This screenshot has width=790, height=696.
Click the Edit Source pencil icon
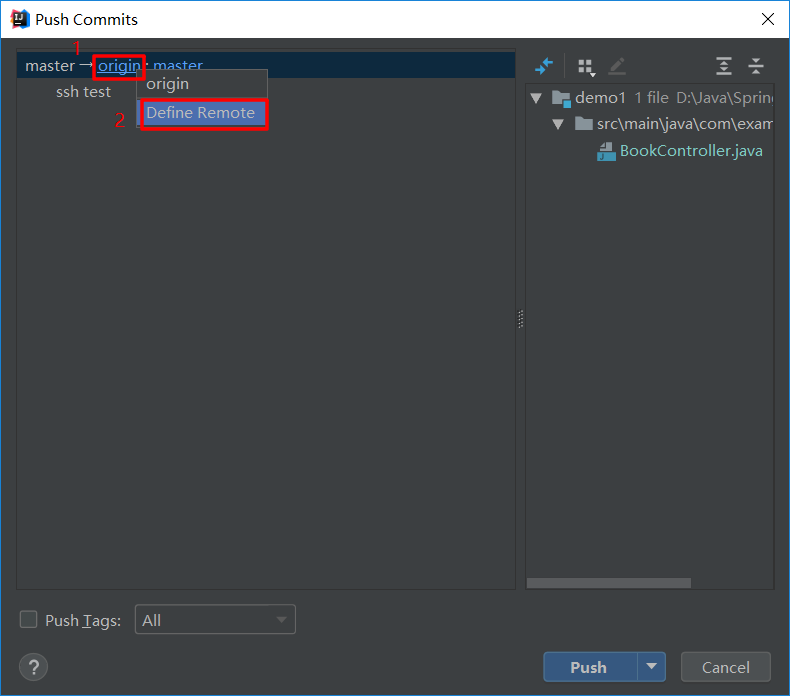(x=617, y=66)
